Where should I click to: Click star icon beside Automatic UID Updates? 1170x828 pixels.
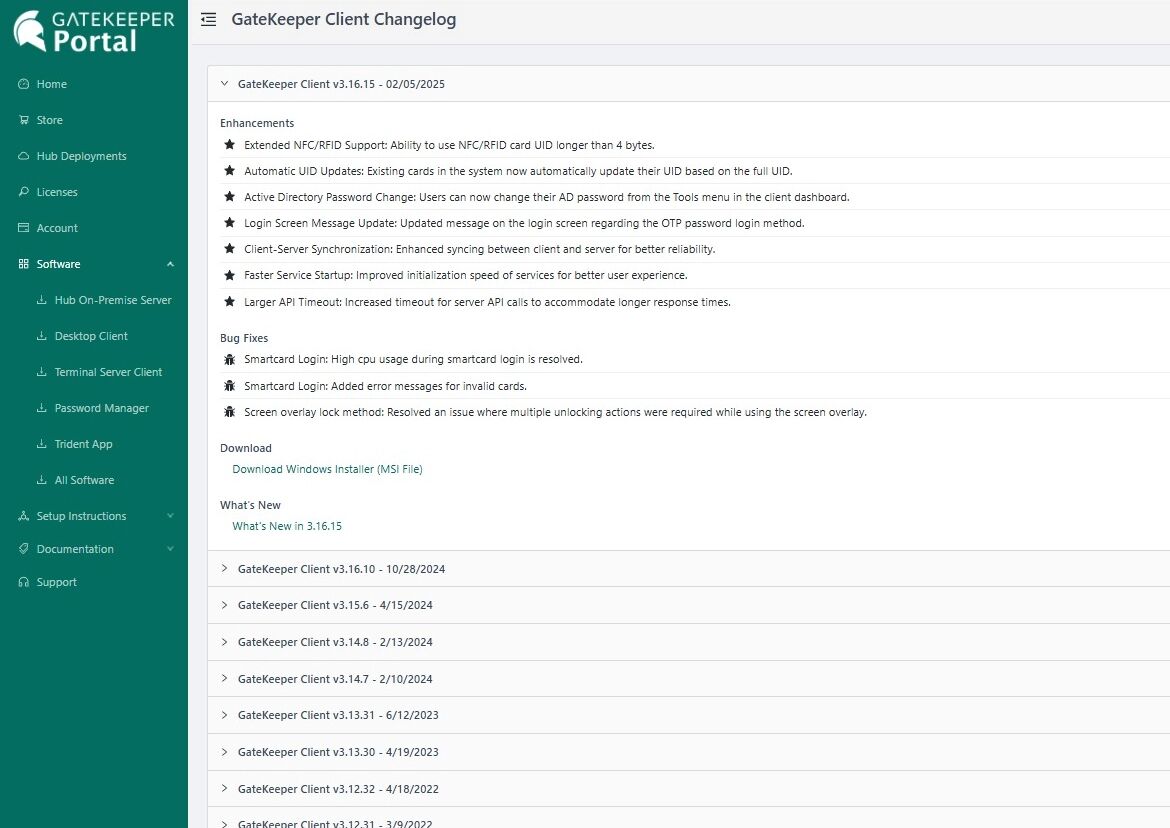[230, 171]
